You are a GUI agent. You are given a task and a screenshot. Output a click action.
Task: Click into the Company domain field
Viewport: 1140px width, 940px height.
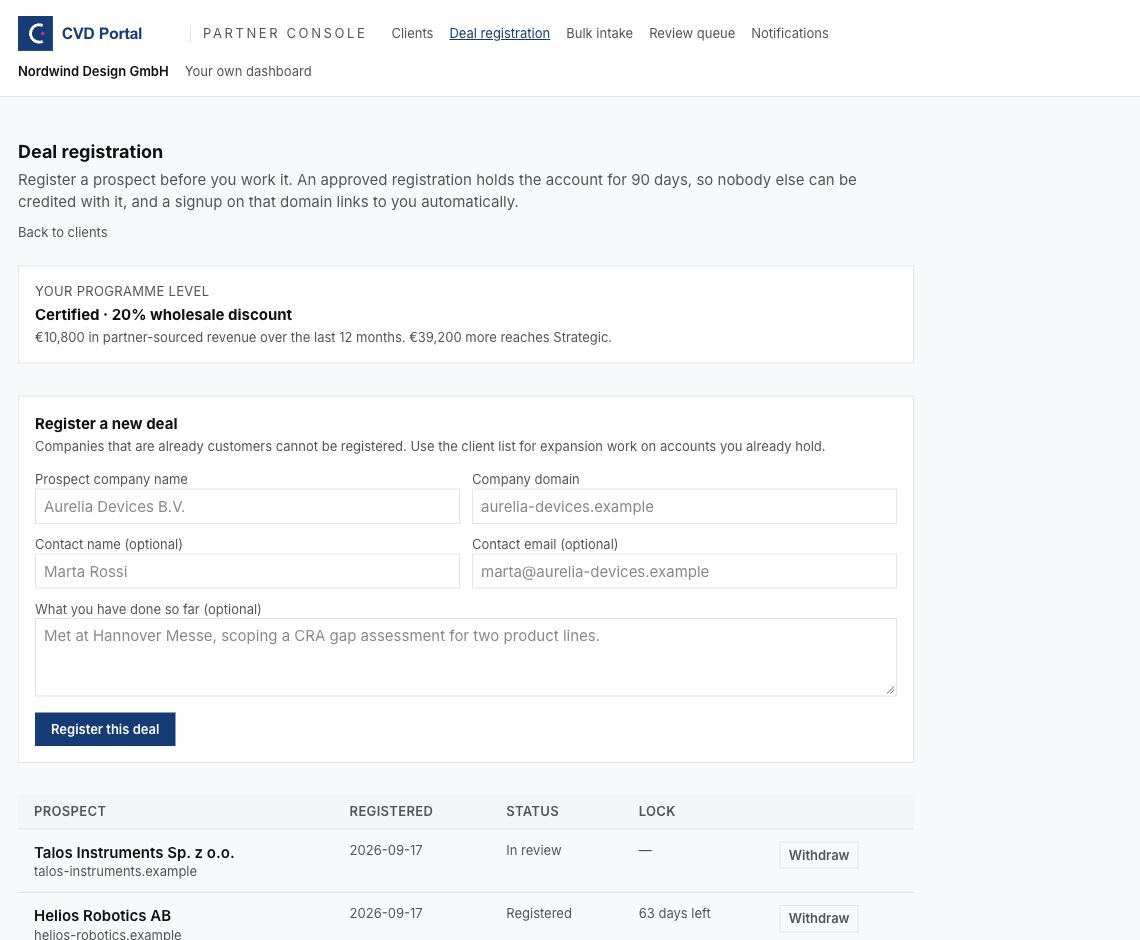684,506
